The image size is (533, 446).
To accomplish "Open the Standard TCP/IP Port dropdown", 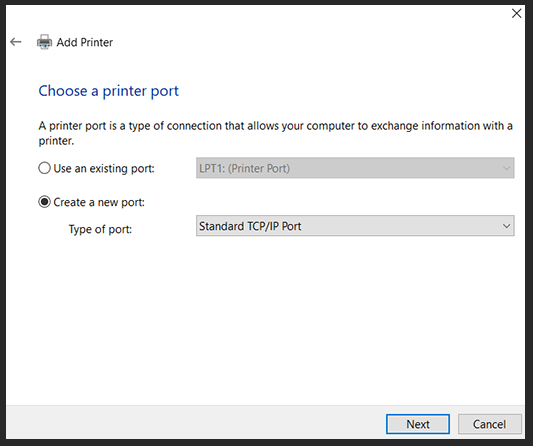I will click(x=355, y=226).
